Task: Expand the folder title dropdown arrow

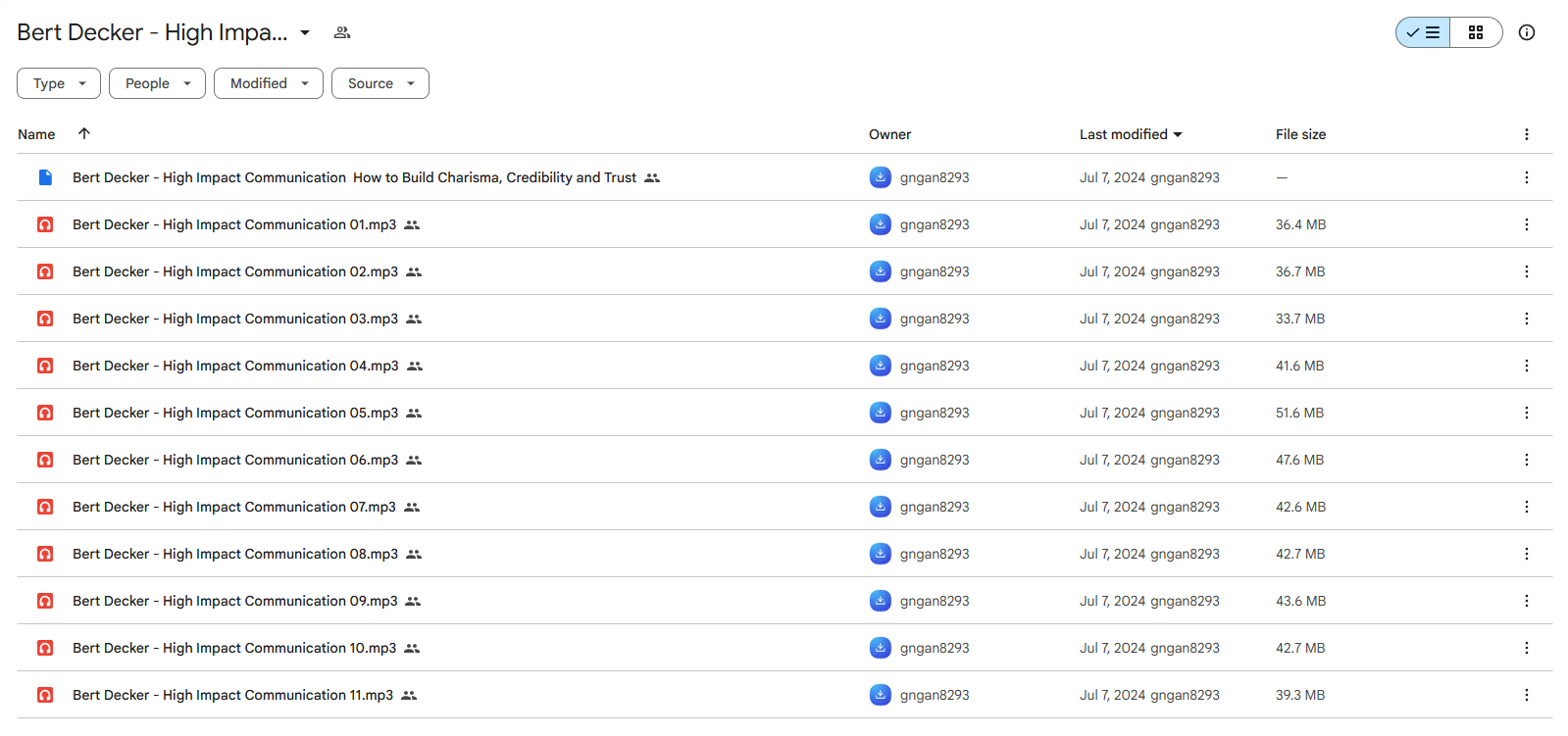Action: click(x=305, y=32)
